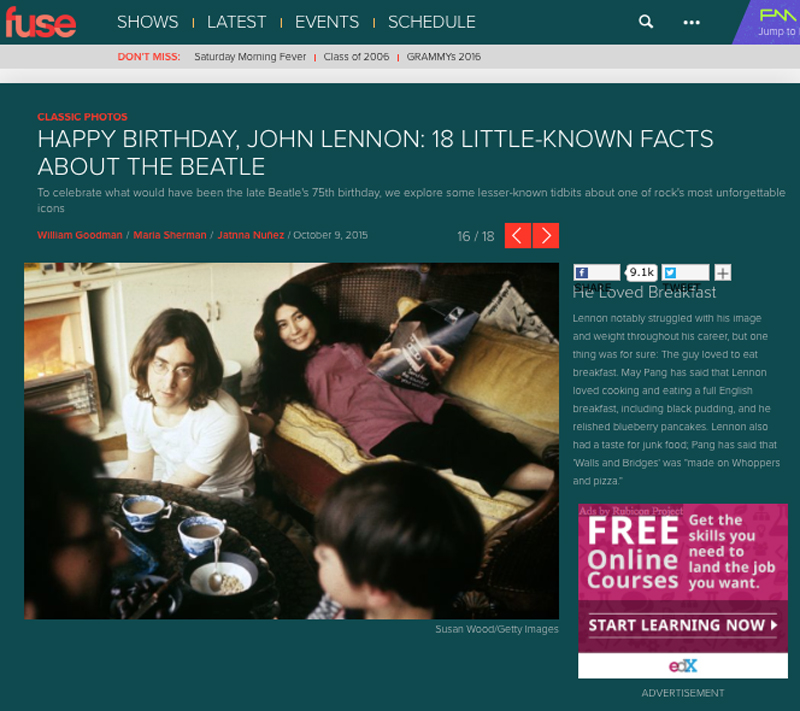Open Saturday Morning Fever link

(250, 57)
